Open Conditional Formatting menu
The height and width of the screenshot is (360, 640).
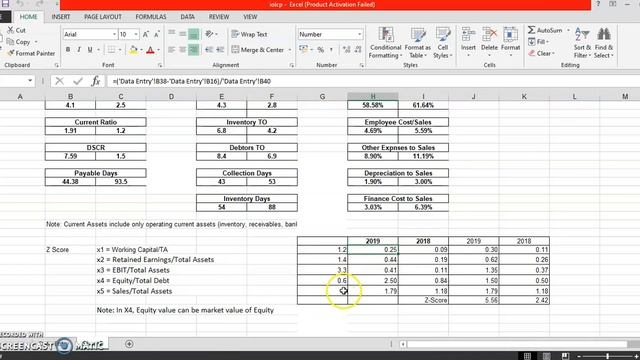pyautogui.click(x=386, y=43)
